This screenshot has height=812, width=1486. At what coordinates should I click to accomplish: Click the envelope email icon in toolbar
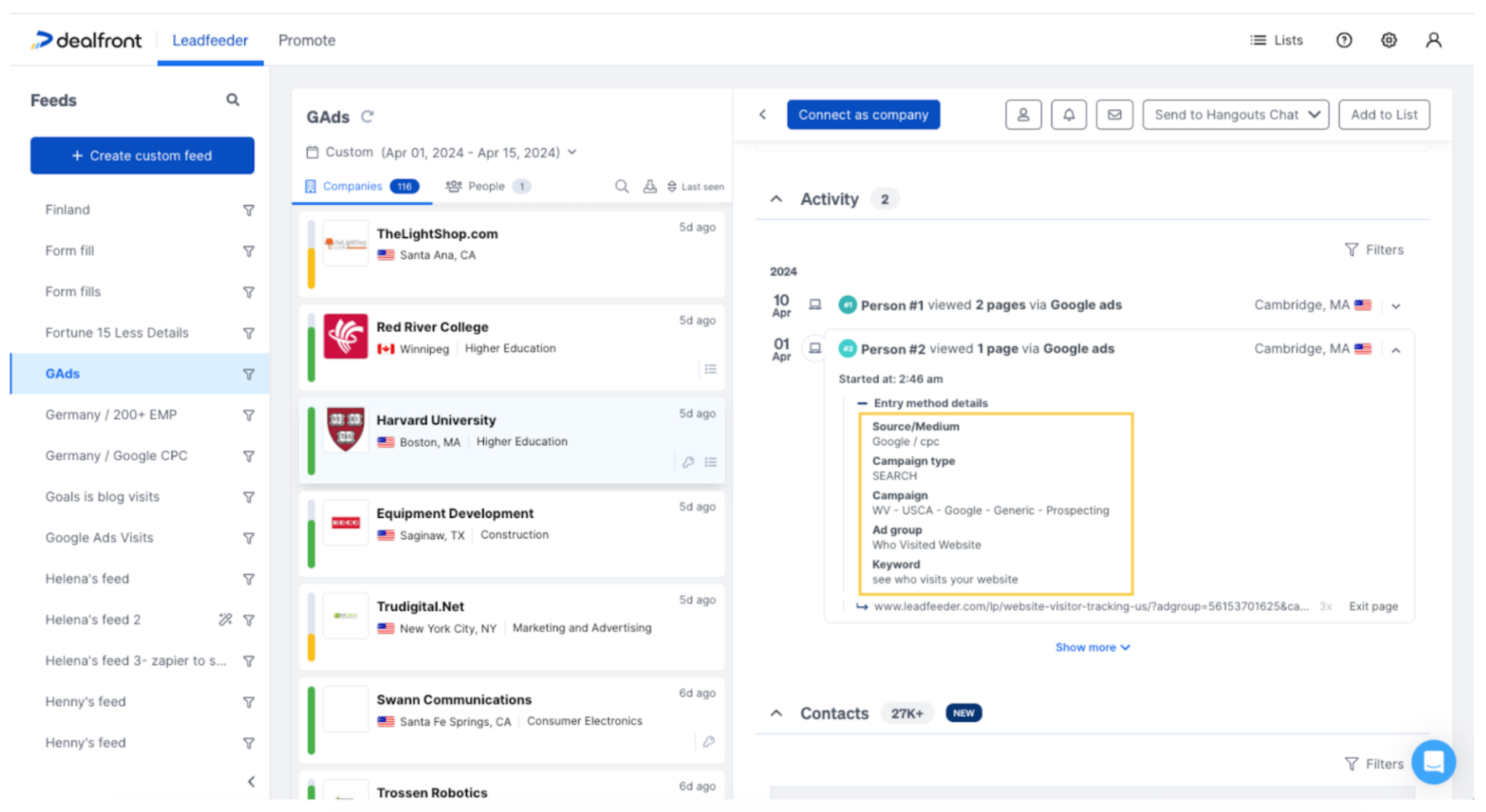pyautogui.click(x=1114, y=114)
